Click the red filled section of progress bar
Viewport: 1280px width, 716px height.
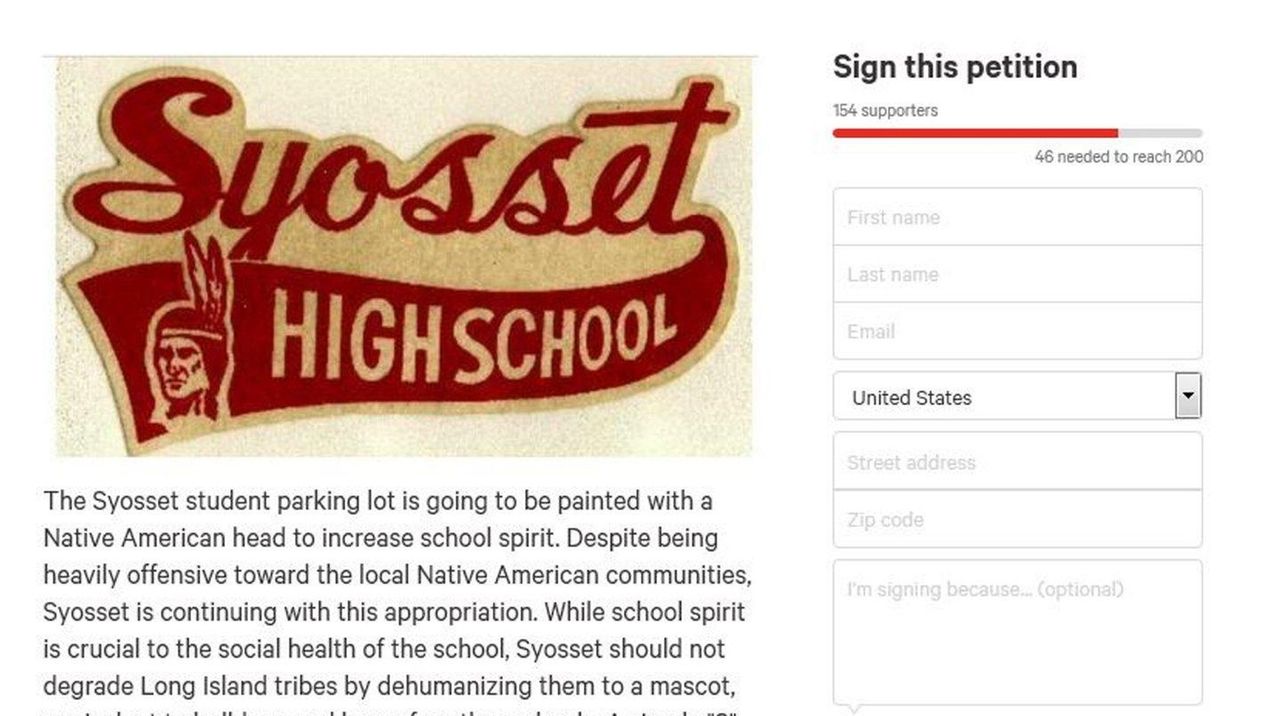tap(975, 132)
